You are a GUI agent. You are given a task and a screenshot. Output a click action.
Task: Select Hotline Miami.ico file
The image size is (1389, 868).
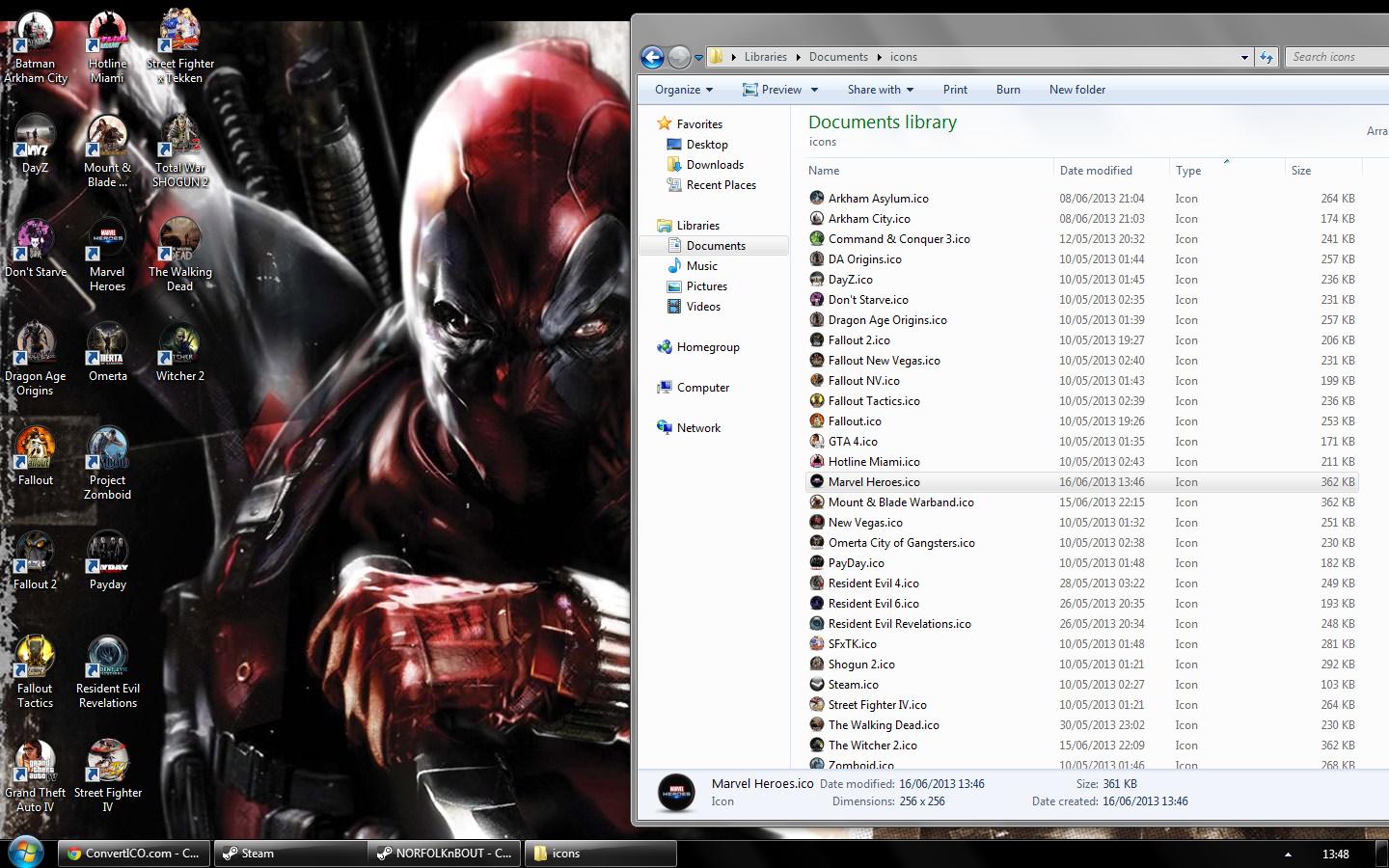1082,462
